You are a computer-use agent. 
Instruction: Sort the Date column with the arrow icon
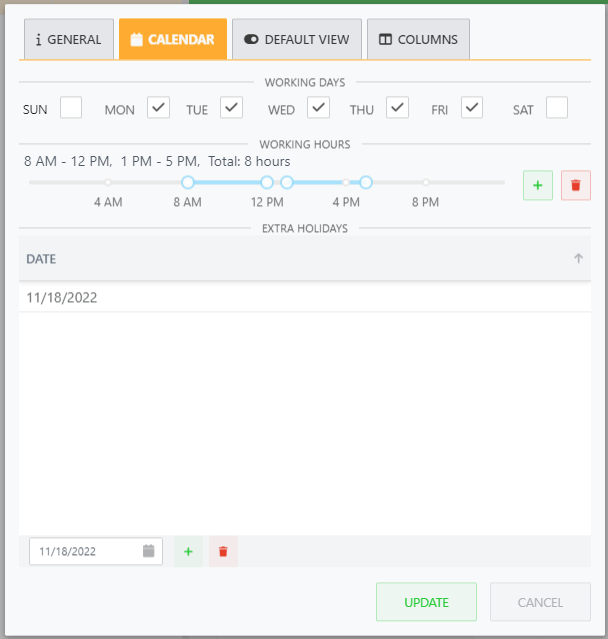click(578, 259)
